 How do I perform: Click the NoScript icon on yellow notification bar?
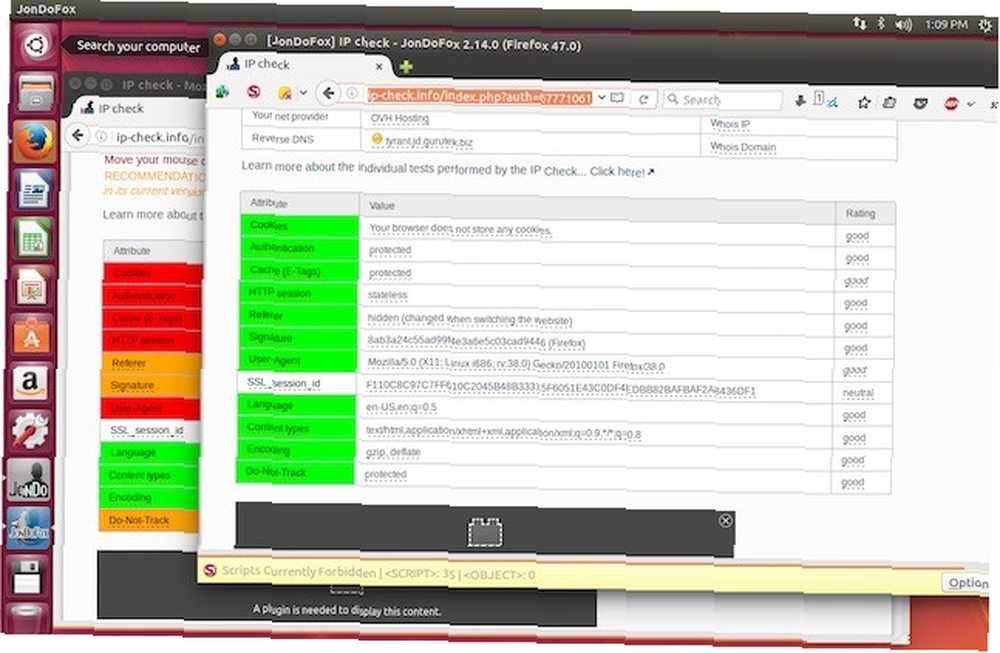[x=210, y=570]
